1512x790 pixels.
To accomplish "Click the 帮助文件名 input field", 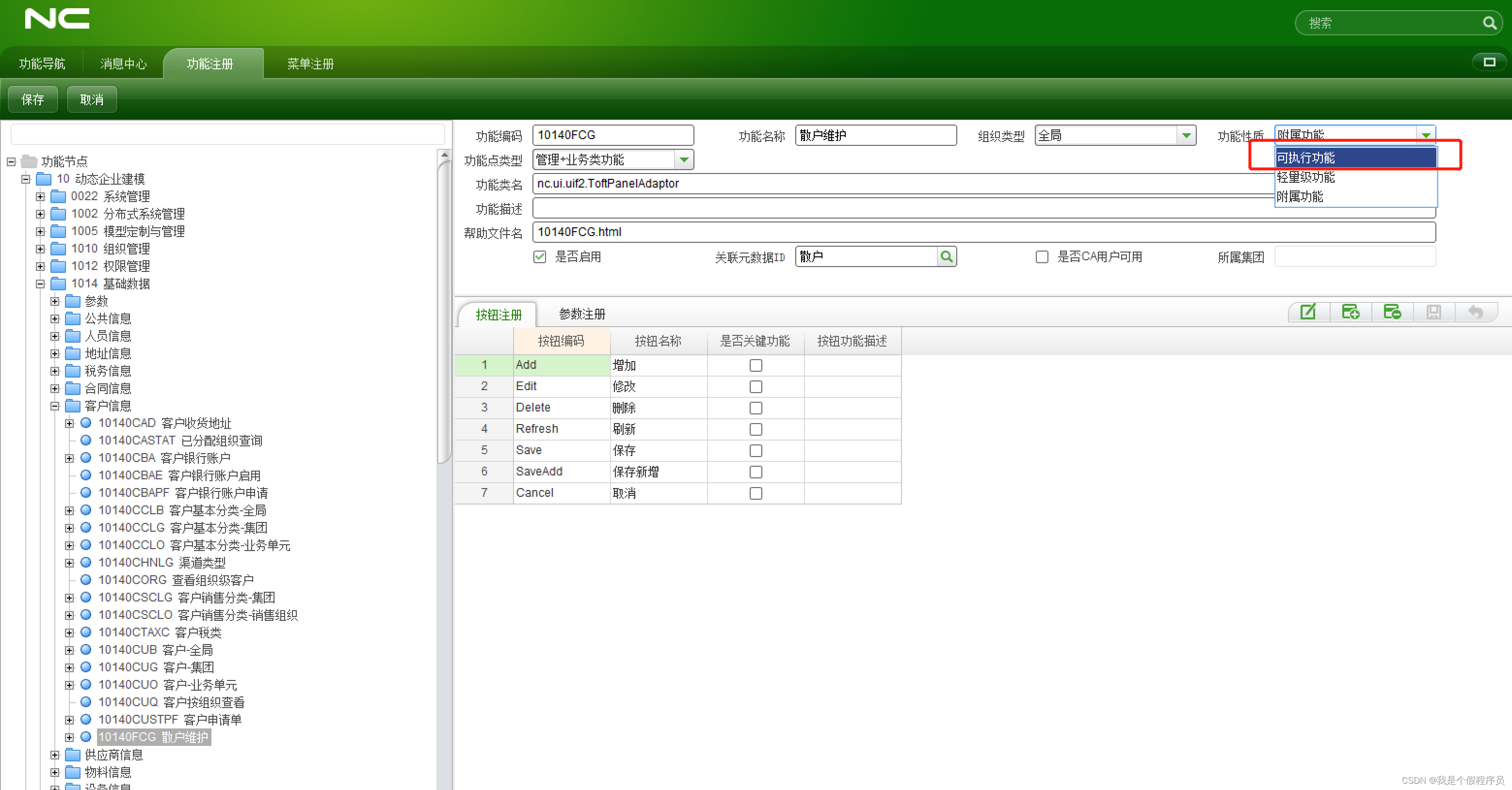I will click(984, 232).
